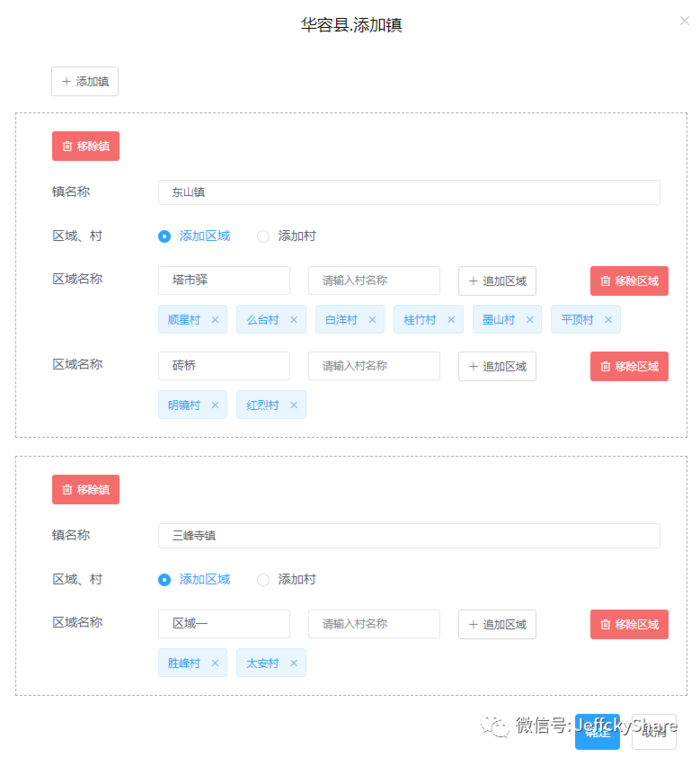The width and height of the screenshot is (700, 757).
Task: Remove the 胜峰村 tag with its x icon
Action: pos(215,663)
